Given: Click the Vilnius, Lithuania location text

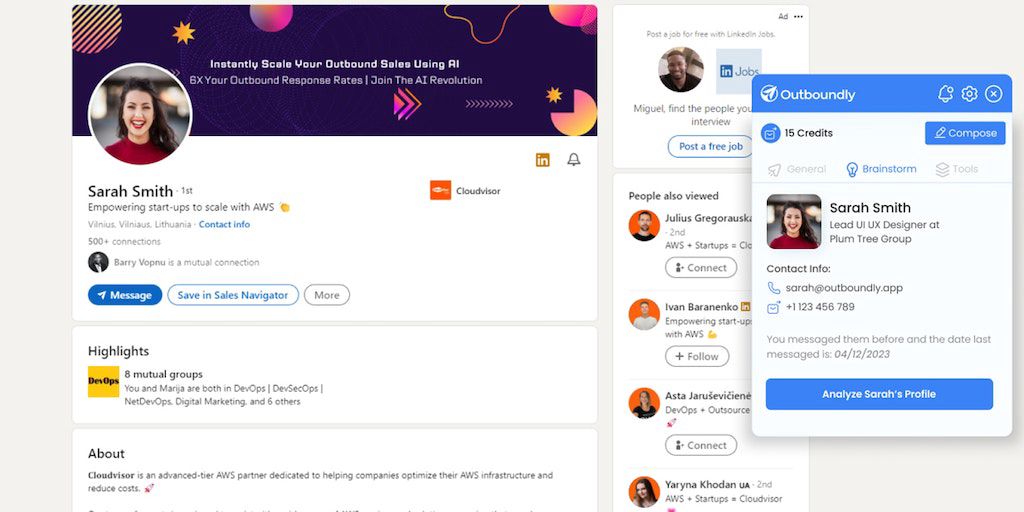Looking at the screenshot, I should point(140,225).
